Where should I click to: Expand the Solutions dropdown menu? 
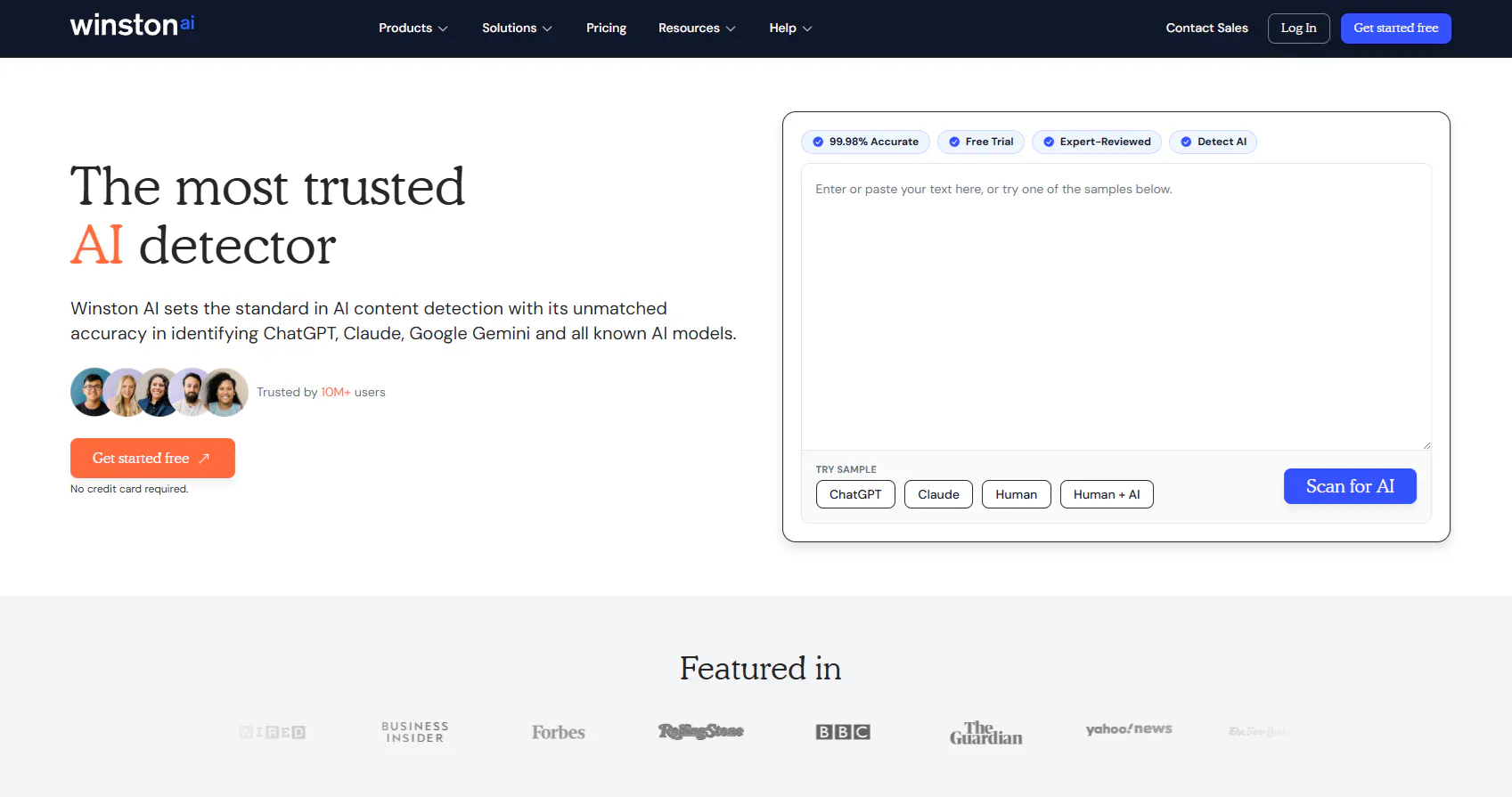[x=517, y=28]
